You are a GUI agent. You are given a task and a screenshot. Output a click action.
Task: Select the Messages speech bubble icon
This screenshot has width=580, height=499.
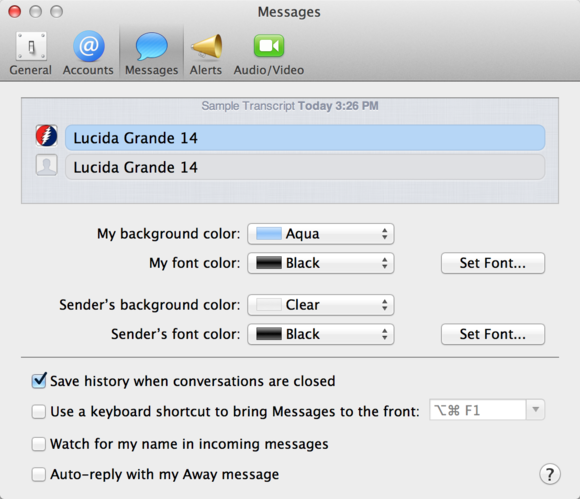click(x=151, y=47)
